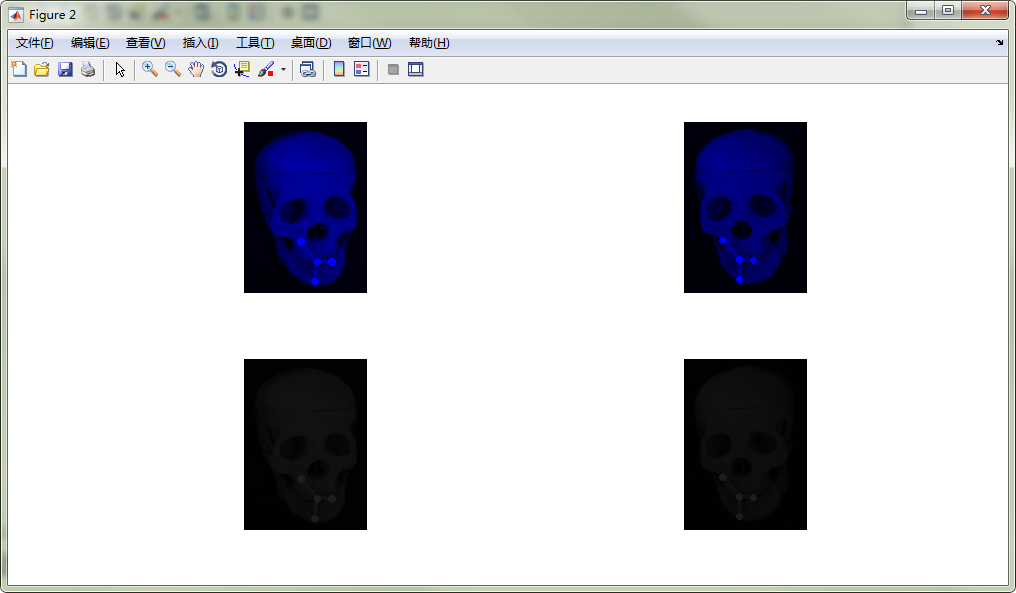Save the figure using the floppy disk icon
The height and width of the screenshot is (593, 1016).
tap(65, 69)
